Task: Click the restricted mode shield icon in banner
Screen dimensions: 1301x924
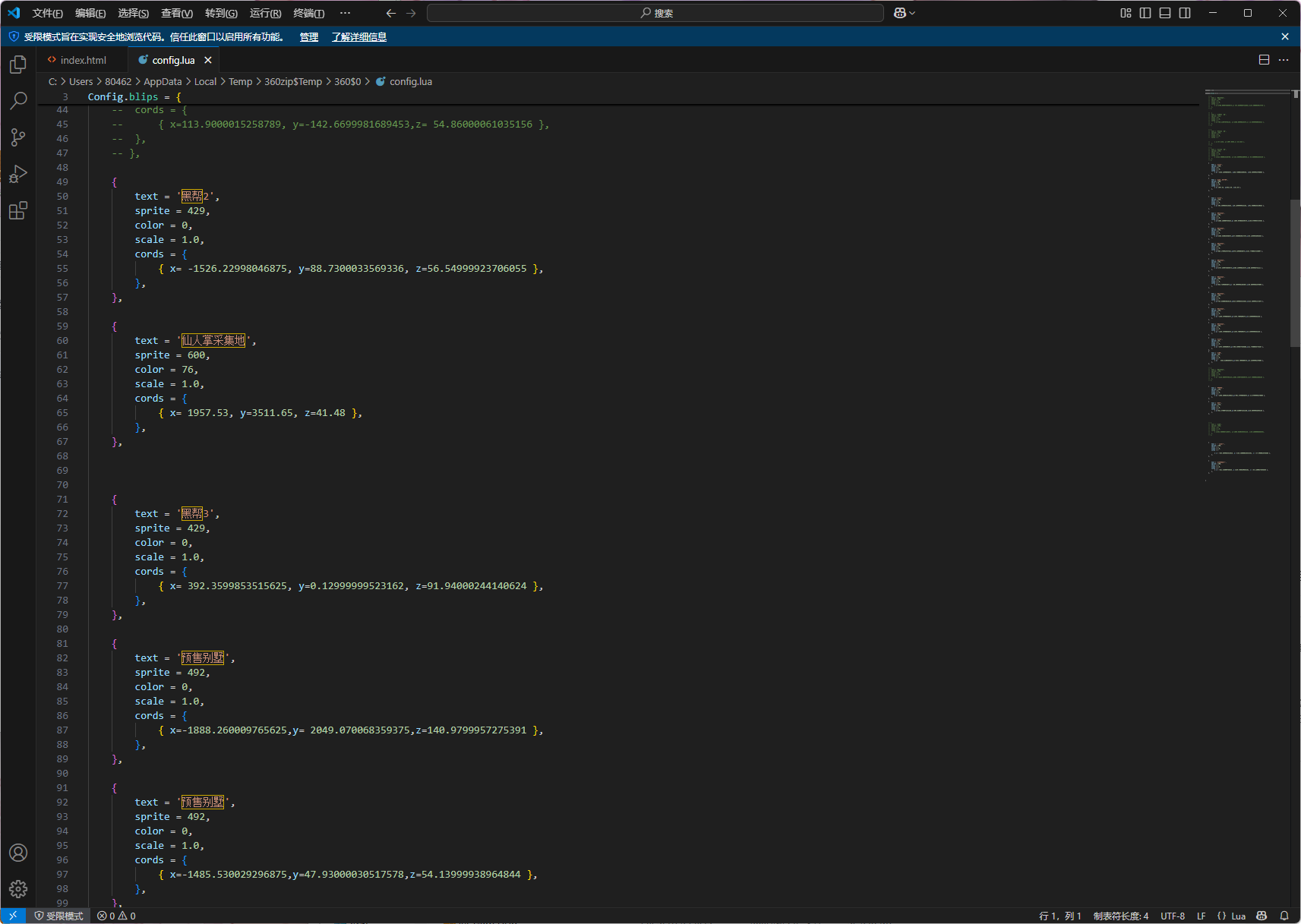Action: coord(14,36)
